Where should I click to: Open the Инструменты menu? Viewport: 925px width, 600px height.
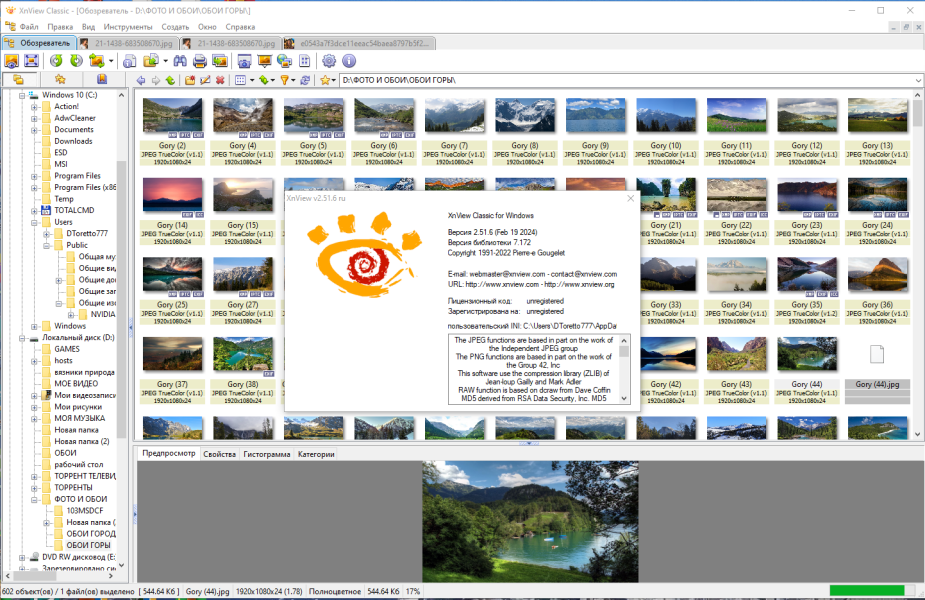127,27
